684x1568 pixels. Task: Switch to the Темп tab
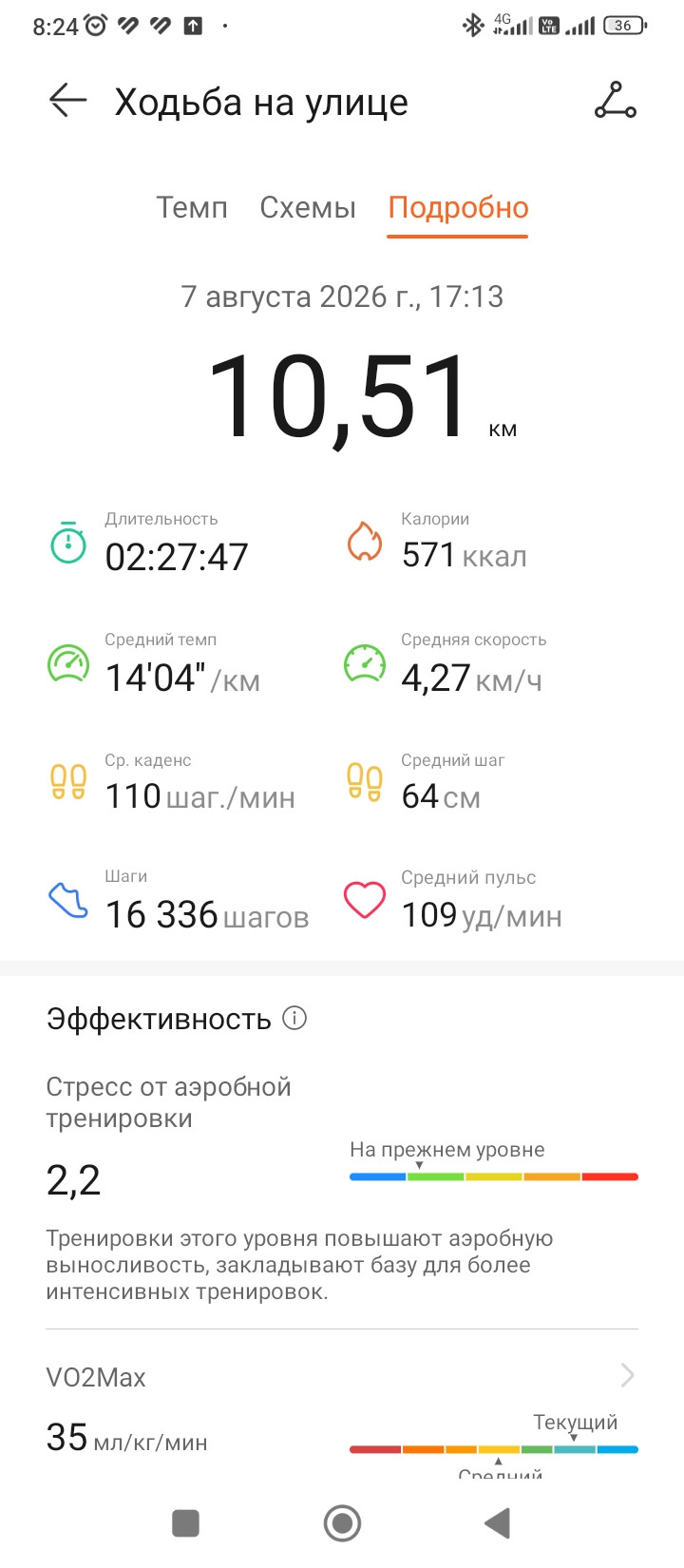pyautogui.click(x=192, y=207)
